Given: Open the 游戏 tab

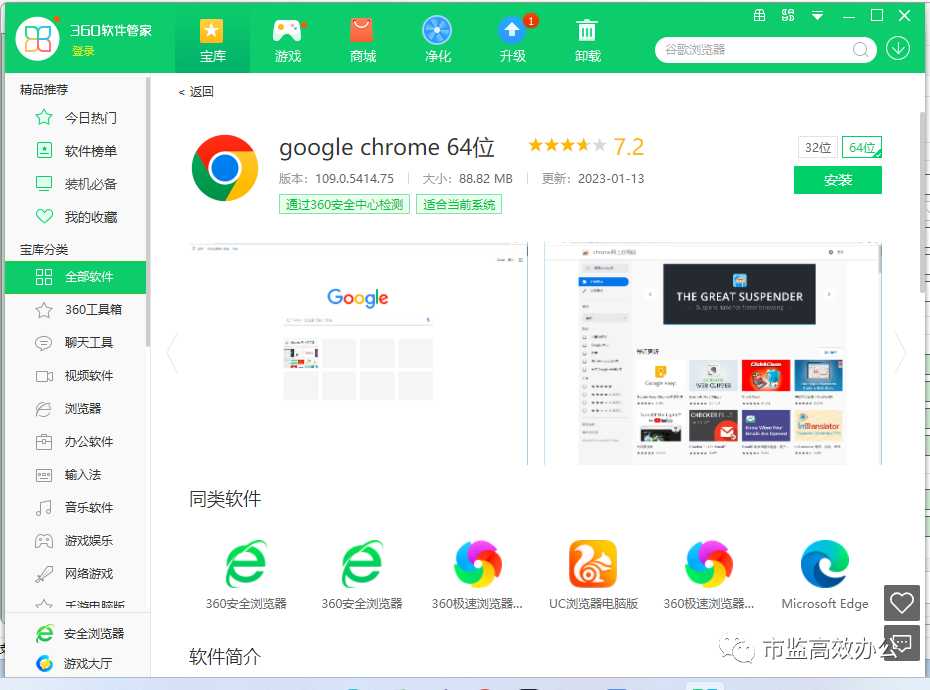Looking at the screenshot, I should [x=288, y=40].
